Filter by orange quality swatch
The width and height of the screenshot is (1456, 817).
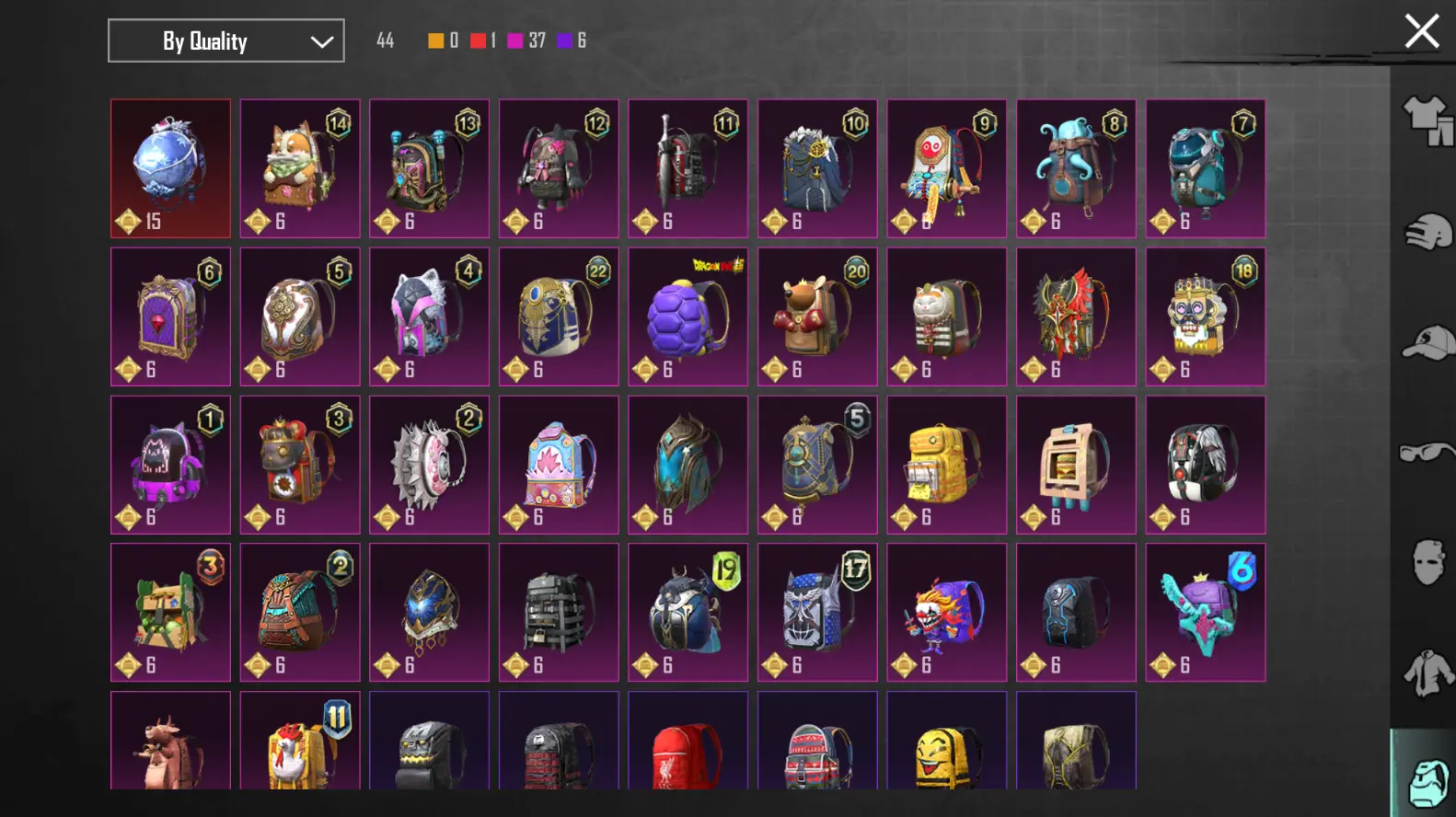tap(436, 40)
